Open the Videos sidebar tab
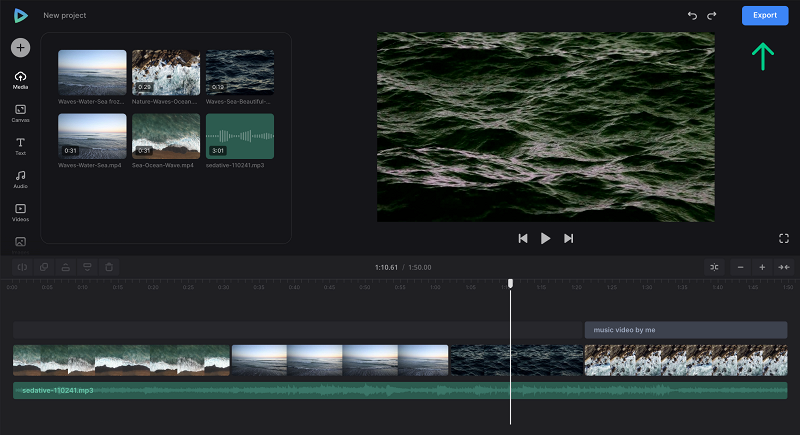Viewport: 800px width, 435px height. tap(20, 213)
